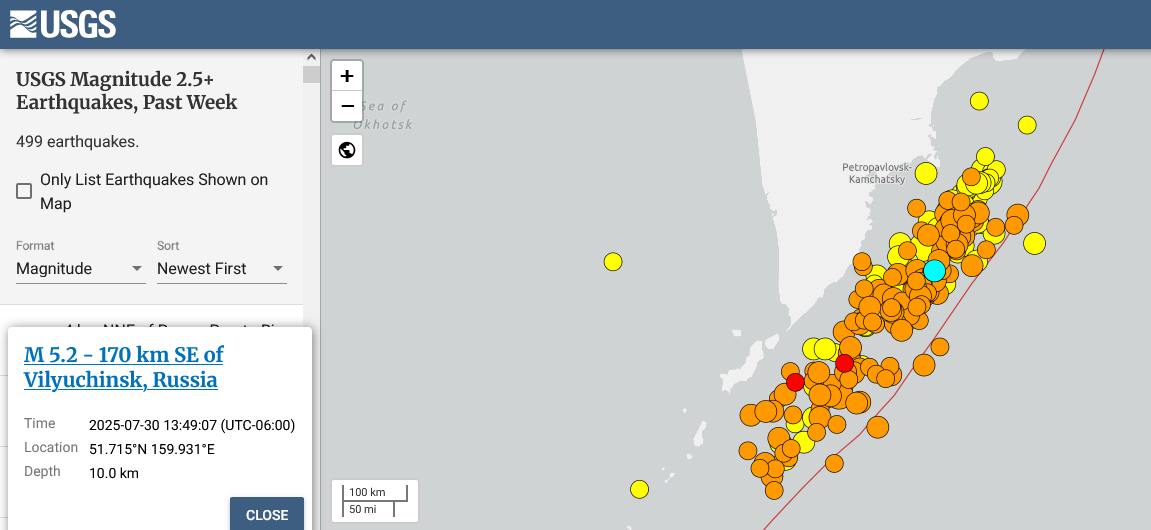Click the globe icon to zoom to world
Image resolution: width=1151 pixels, height=530 pixels.
click(347, 150)
